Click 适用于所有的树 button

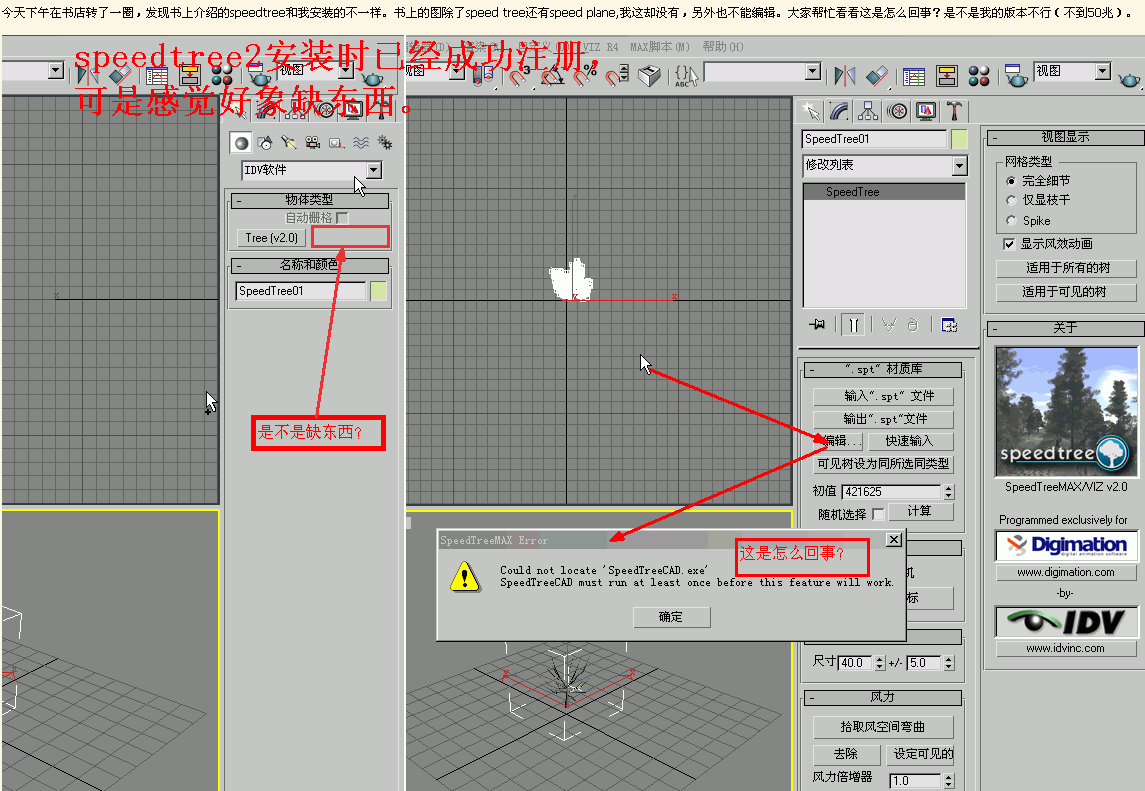tap(1066, 268)
